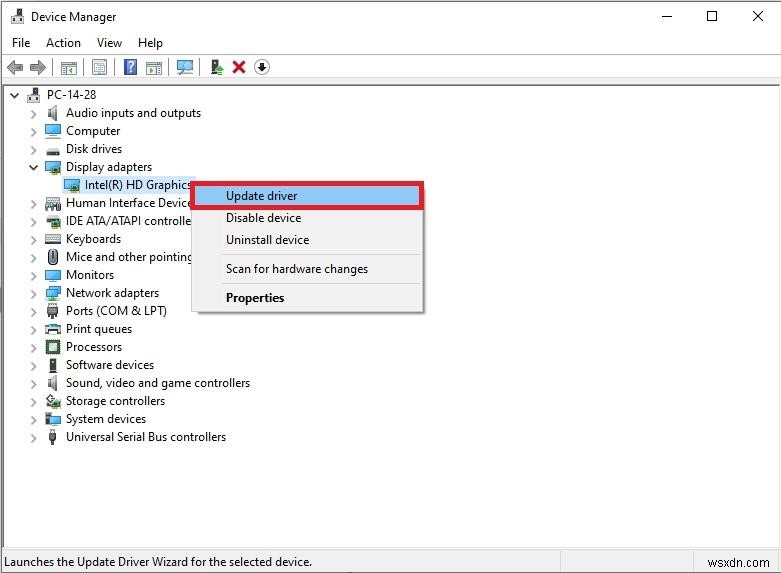Viewport: 781px width, 573px height.
Task: Expand the Storage controllers category
Action: tap(33, 402)
